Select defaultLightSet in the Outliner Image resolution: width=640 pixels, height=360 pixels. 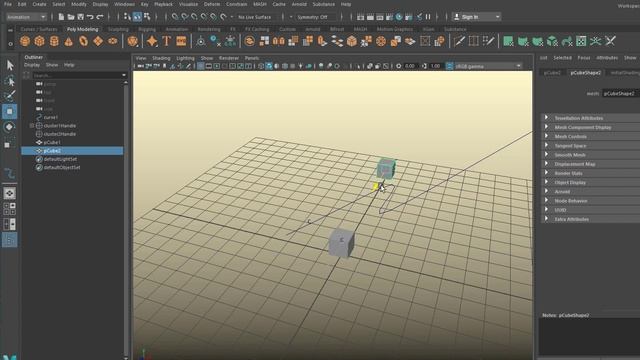[60, 159]
